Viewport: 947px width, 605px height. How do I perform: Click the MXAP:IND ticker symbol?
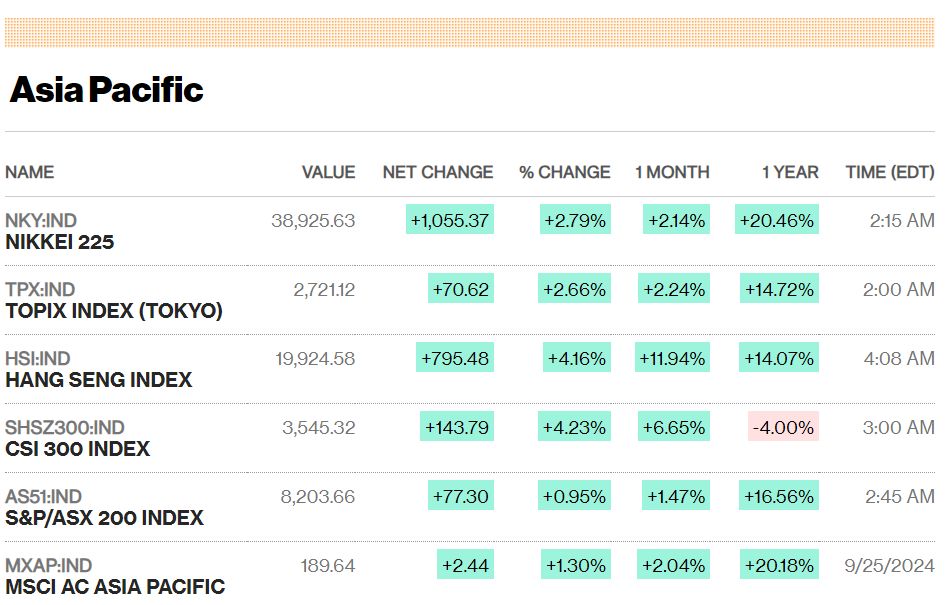48,566
